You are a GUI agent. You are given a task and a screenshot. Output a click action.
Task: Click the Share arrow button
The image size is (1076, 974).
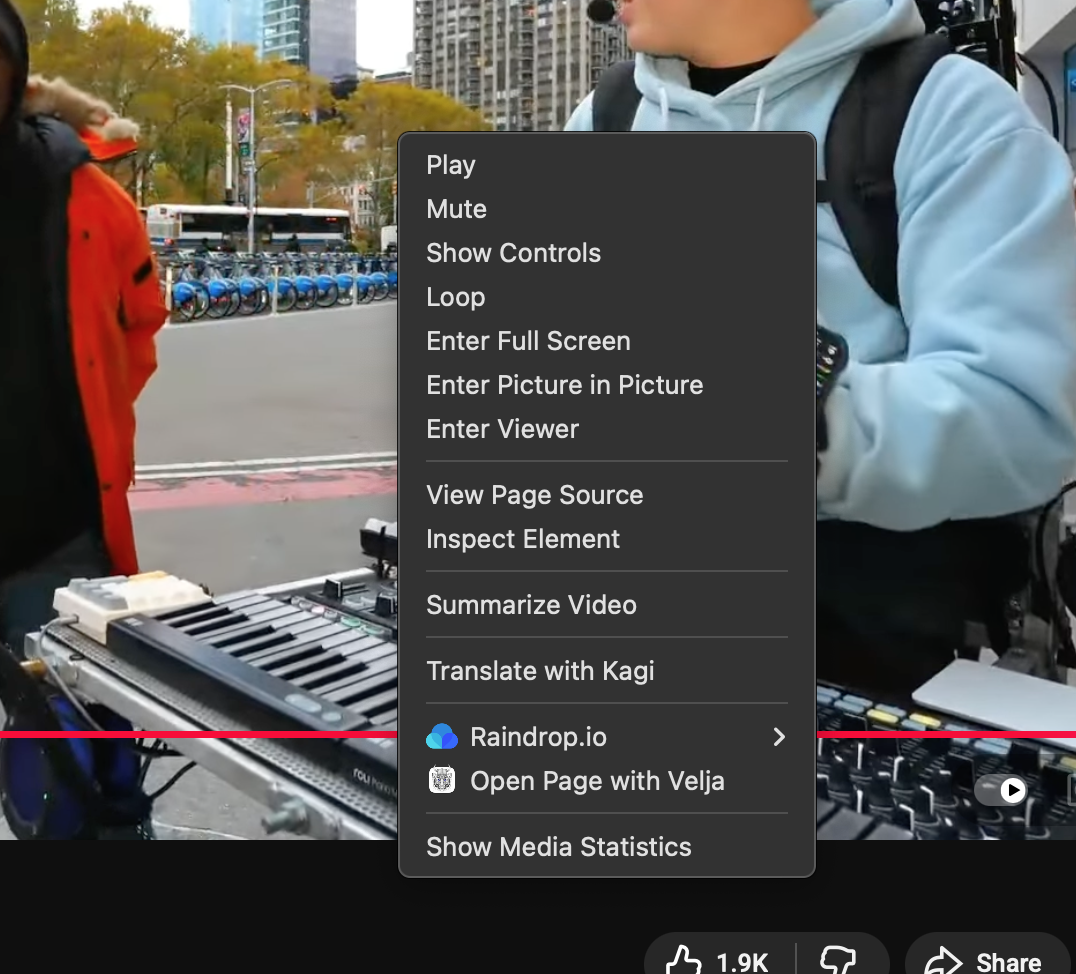(x=984, y=961)
